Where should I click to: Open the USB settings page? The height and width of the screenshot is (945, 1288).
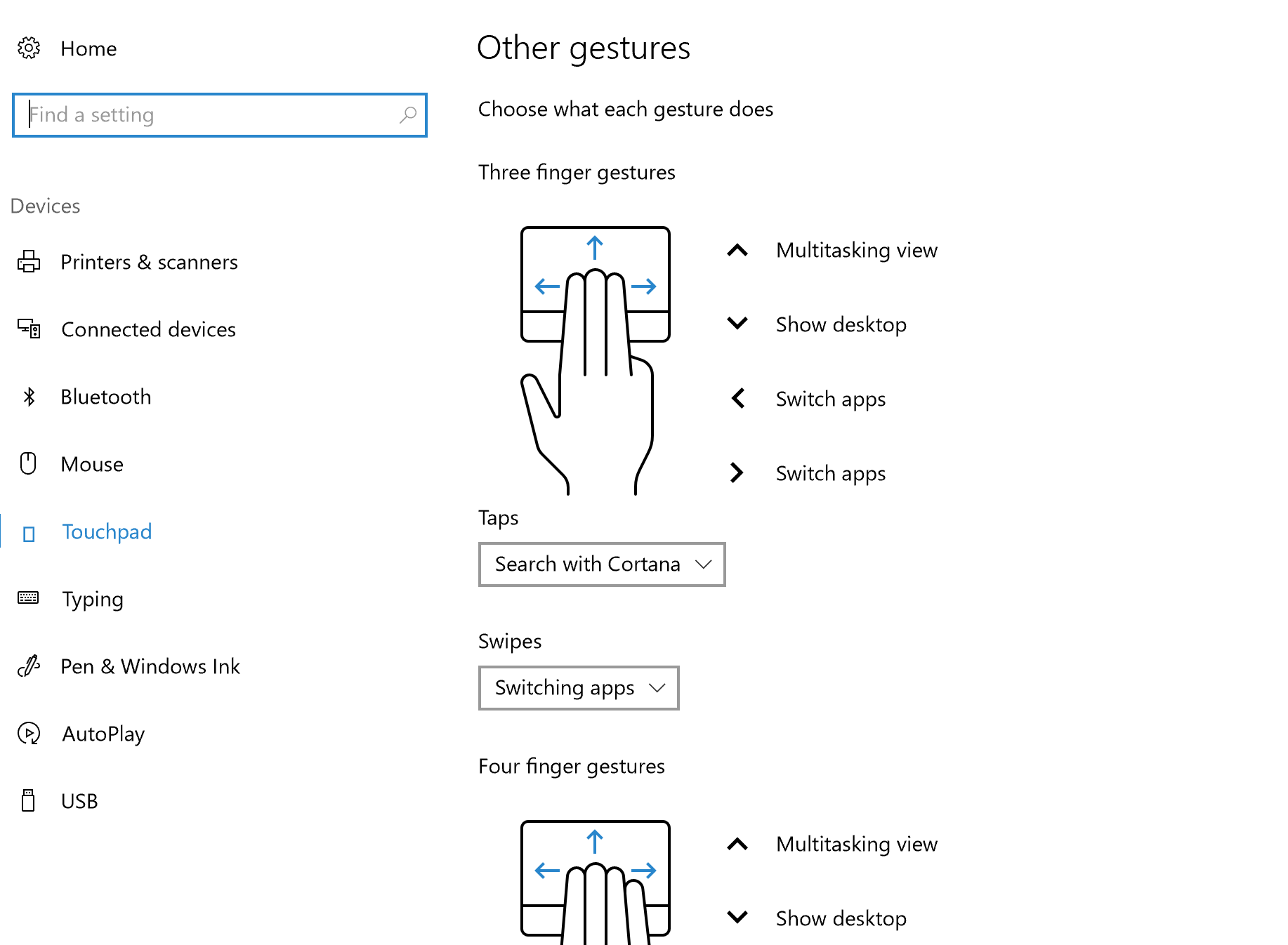tap(79, 801)
